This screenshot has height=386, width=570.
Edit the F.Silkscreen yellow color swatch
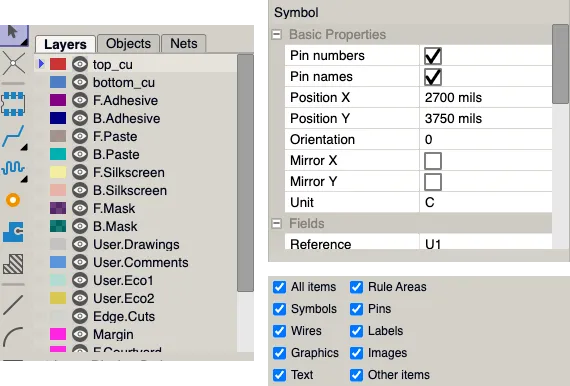click(58, 172)
